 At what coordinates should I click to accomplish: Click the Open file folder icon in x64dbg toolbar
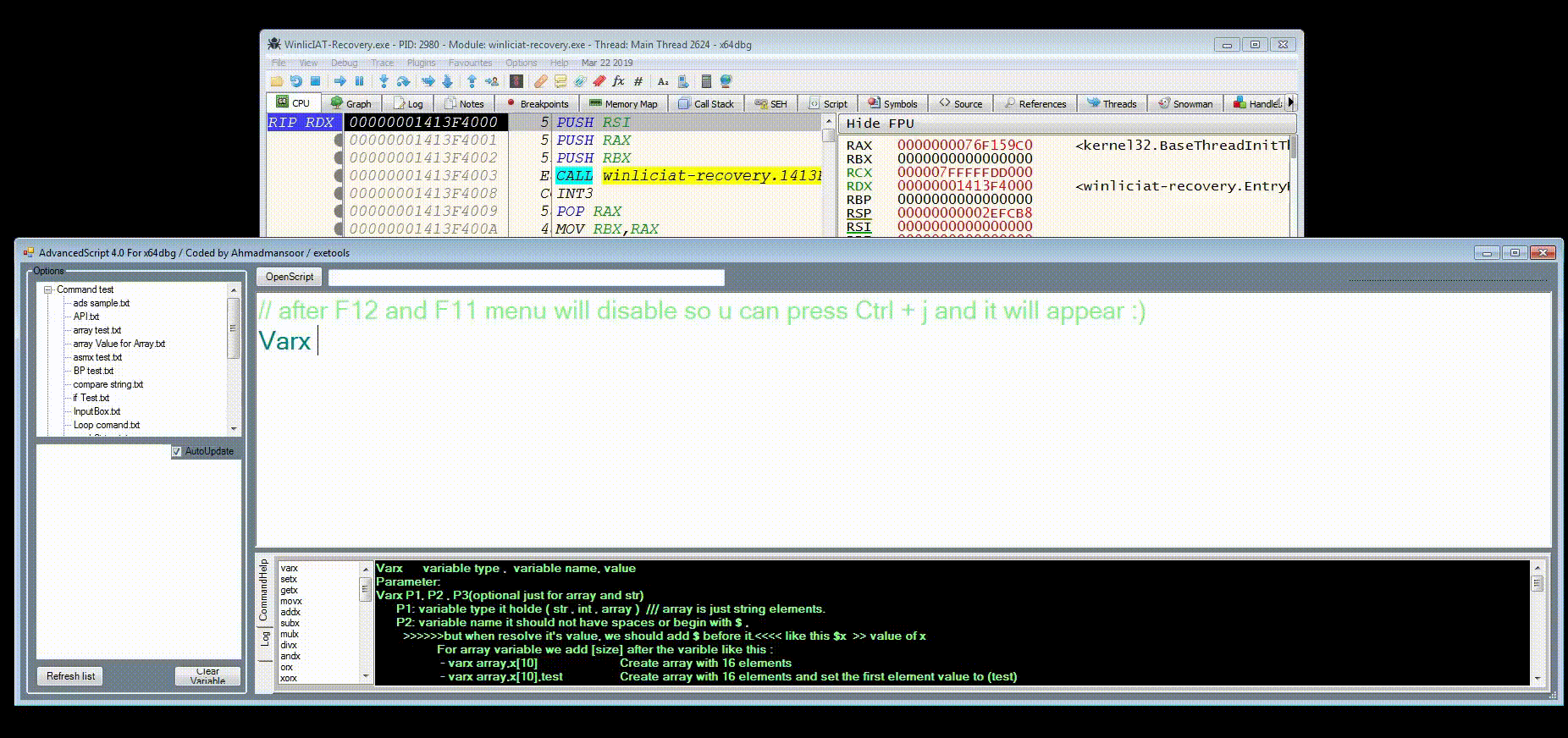click(x=277, y=81)
